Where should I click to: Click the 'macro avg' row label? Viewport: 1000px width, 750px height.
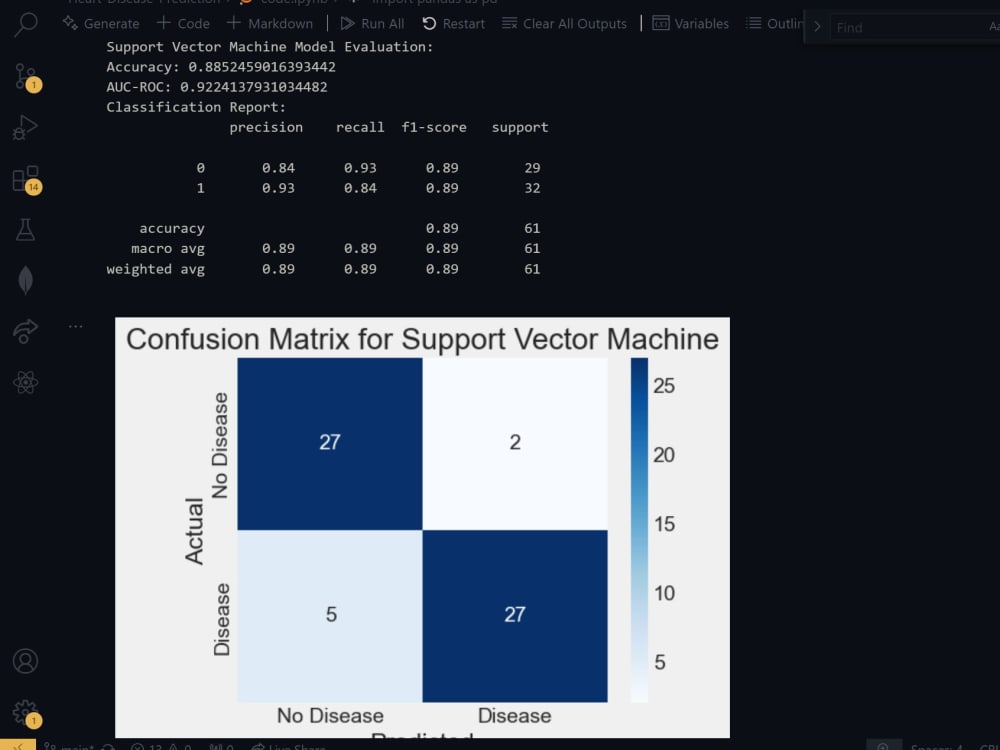[168, 249]
